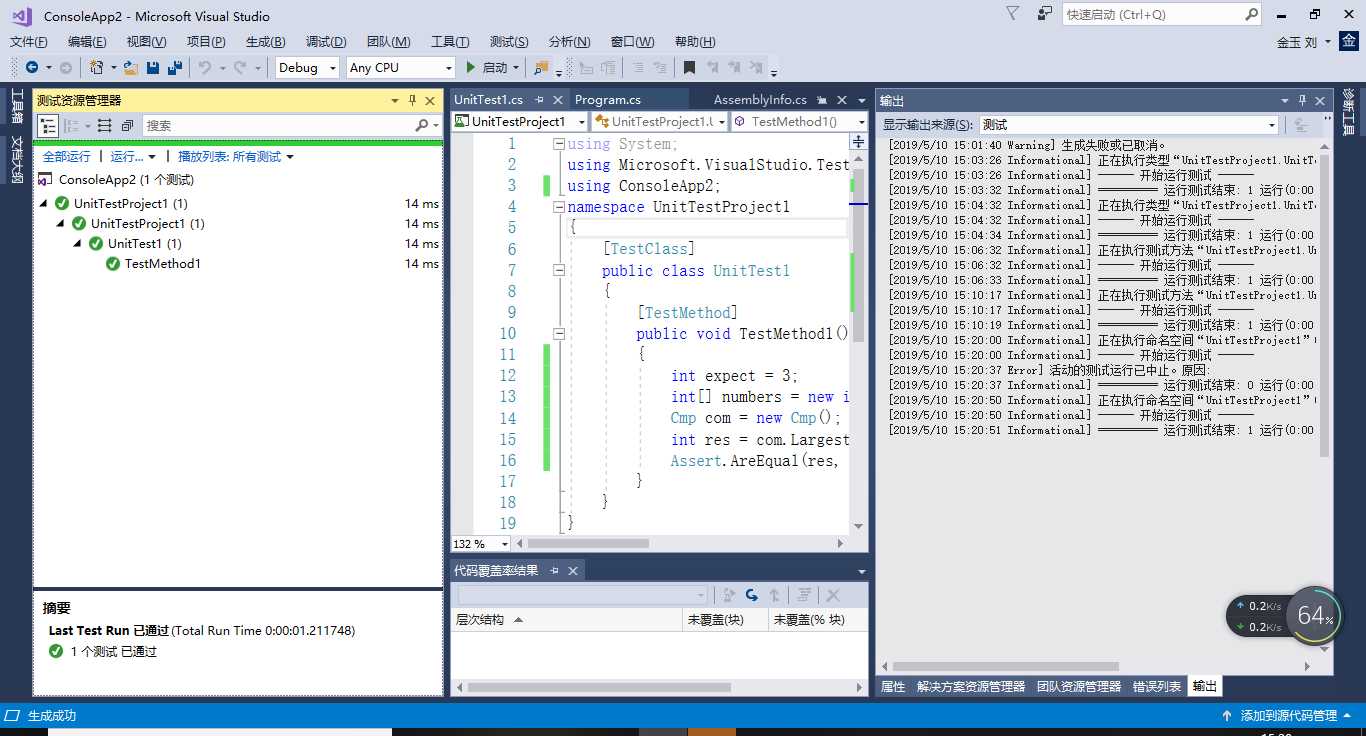Collapse the top UnitTestProject1 tree node

pos(44,204)
